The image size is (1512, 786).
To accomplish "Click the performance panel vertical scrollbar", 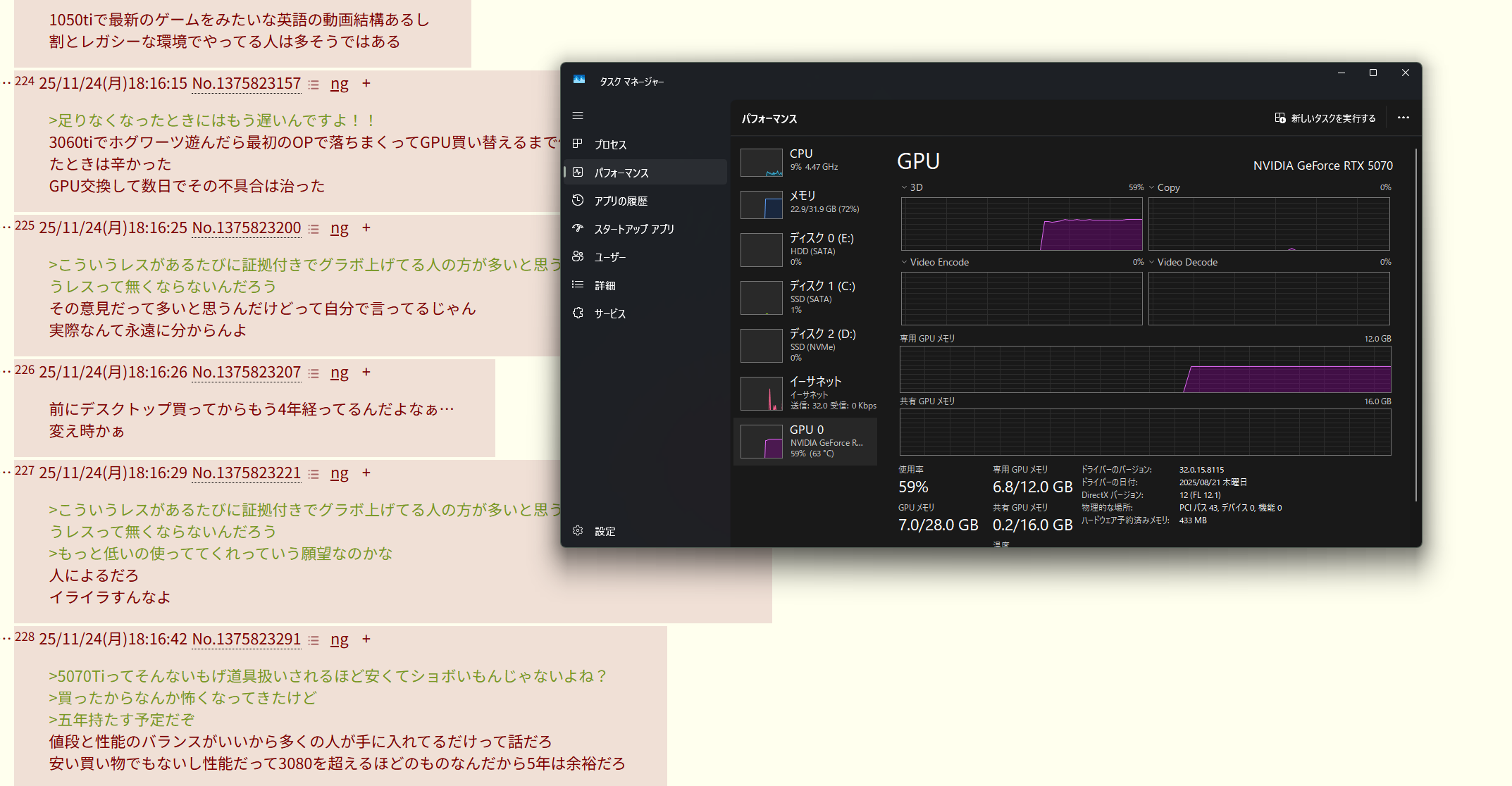I will 1415,324.
